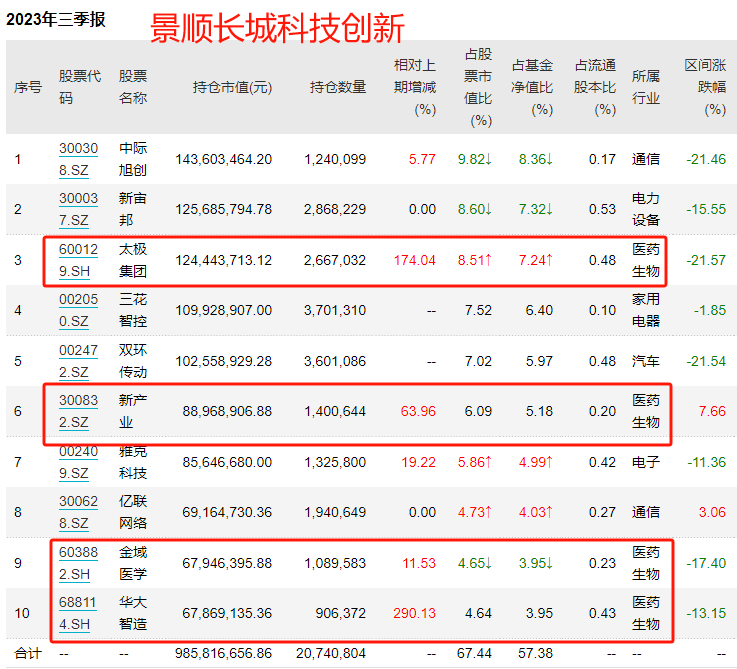737x669 pixels.
Task: Open stock code link 300037.SZ
Action: coord(78,209)
